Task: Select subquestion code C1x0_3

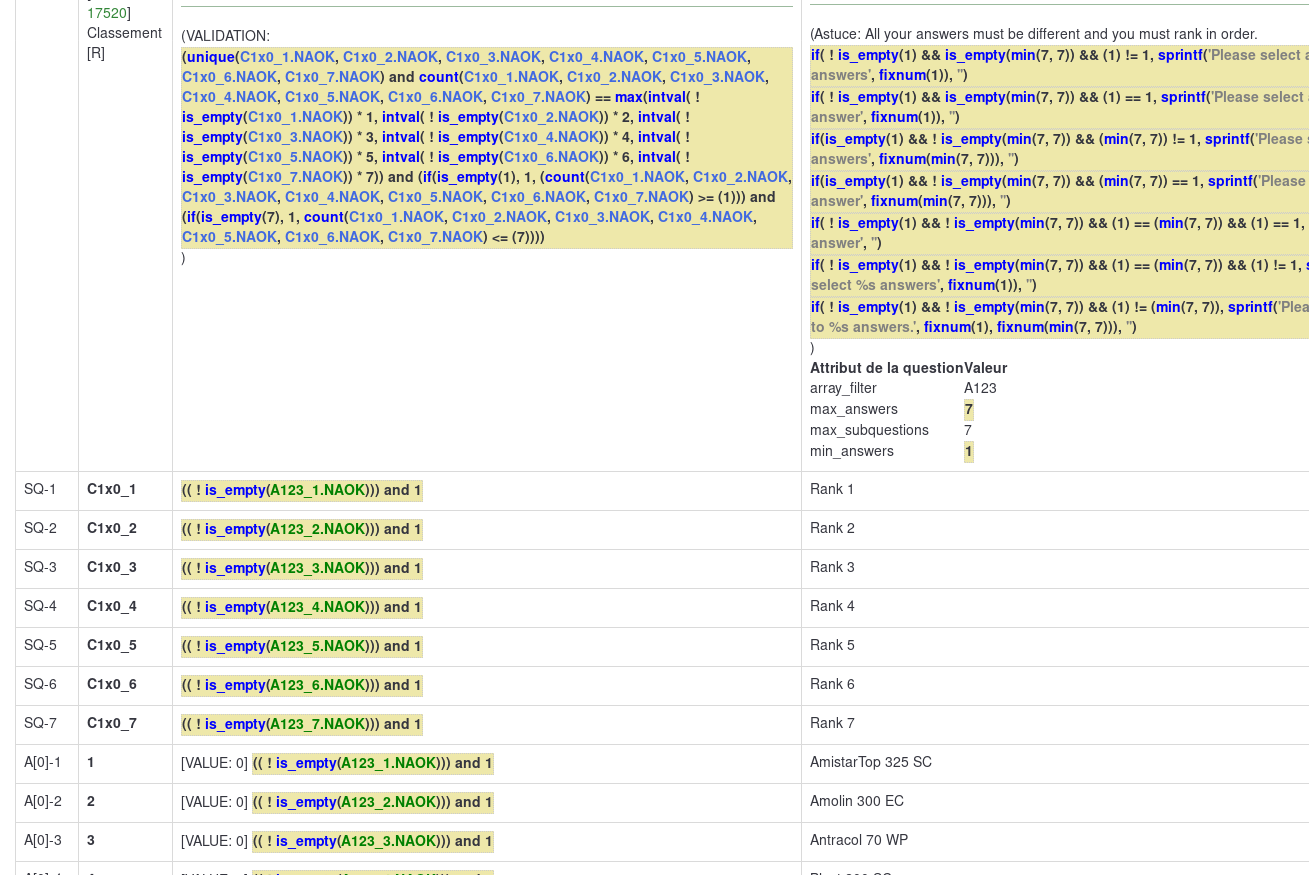Action: click(x=112, y=567)
